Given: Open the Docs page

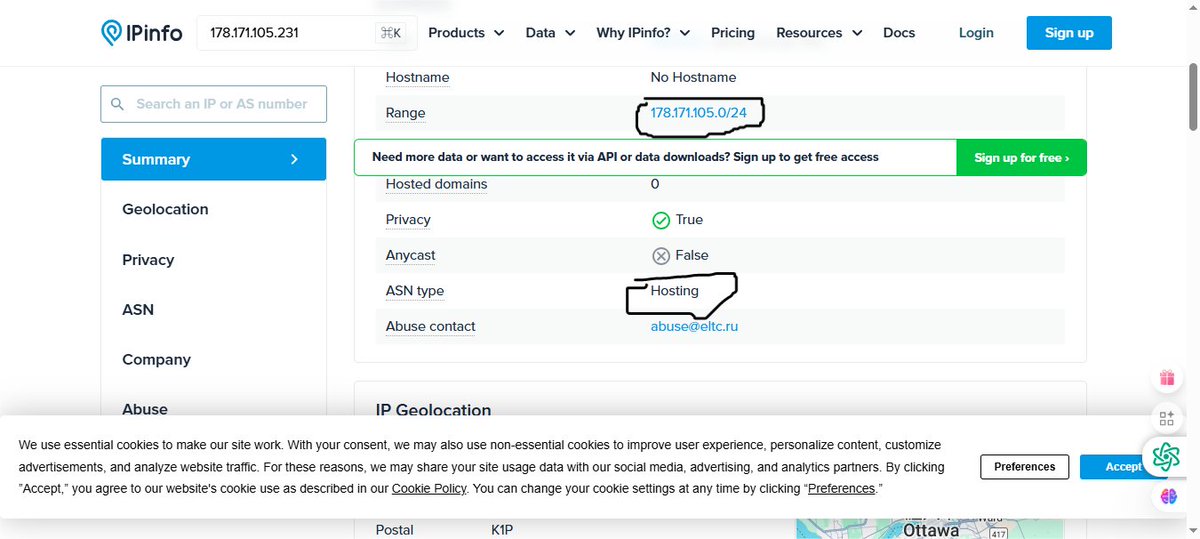Looking at the screenshot, I should [x=899, y=33].
